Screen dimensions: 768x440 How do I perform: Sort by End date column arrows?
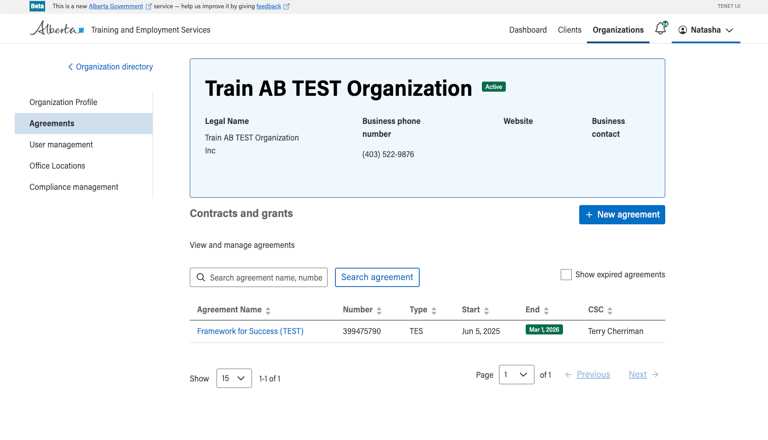pos(546,311)
